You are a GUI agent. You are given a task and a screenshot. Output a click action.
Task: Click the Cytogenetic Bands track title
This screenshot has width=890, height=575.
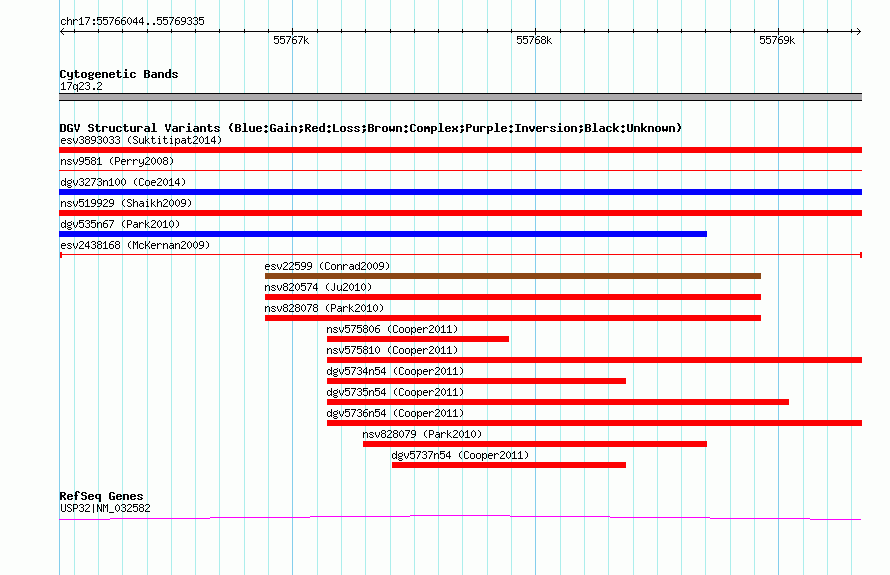tap(119, 74)
